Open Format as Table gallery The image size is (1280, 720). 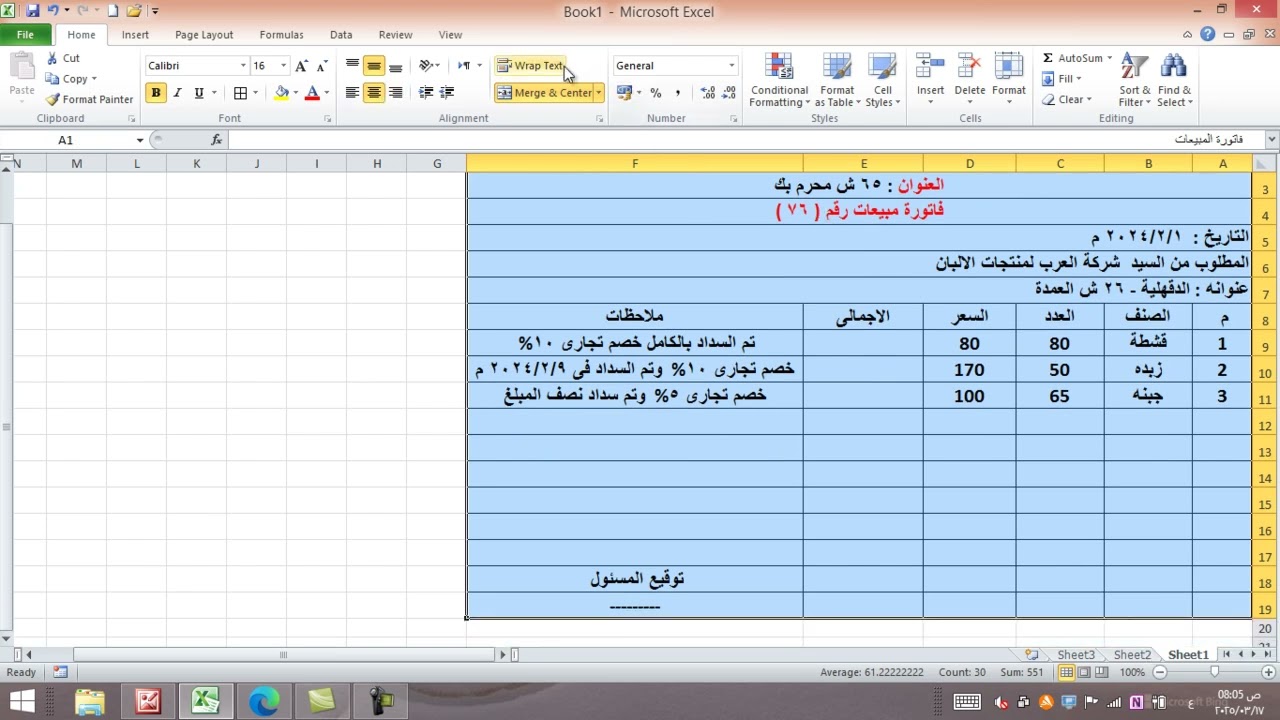(837, 80)
